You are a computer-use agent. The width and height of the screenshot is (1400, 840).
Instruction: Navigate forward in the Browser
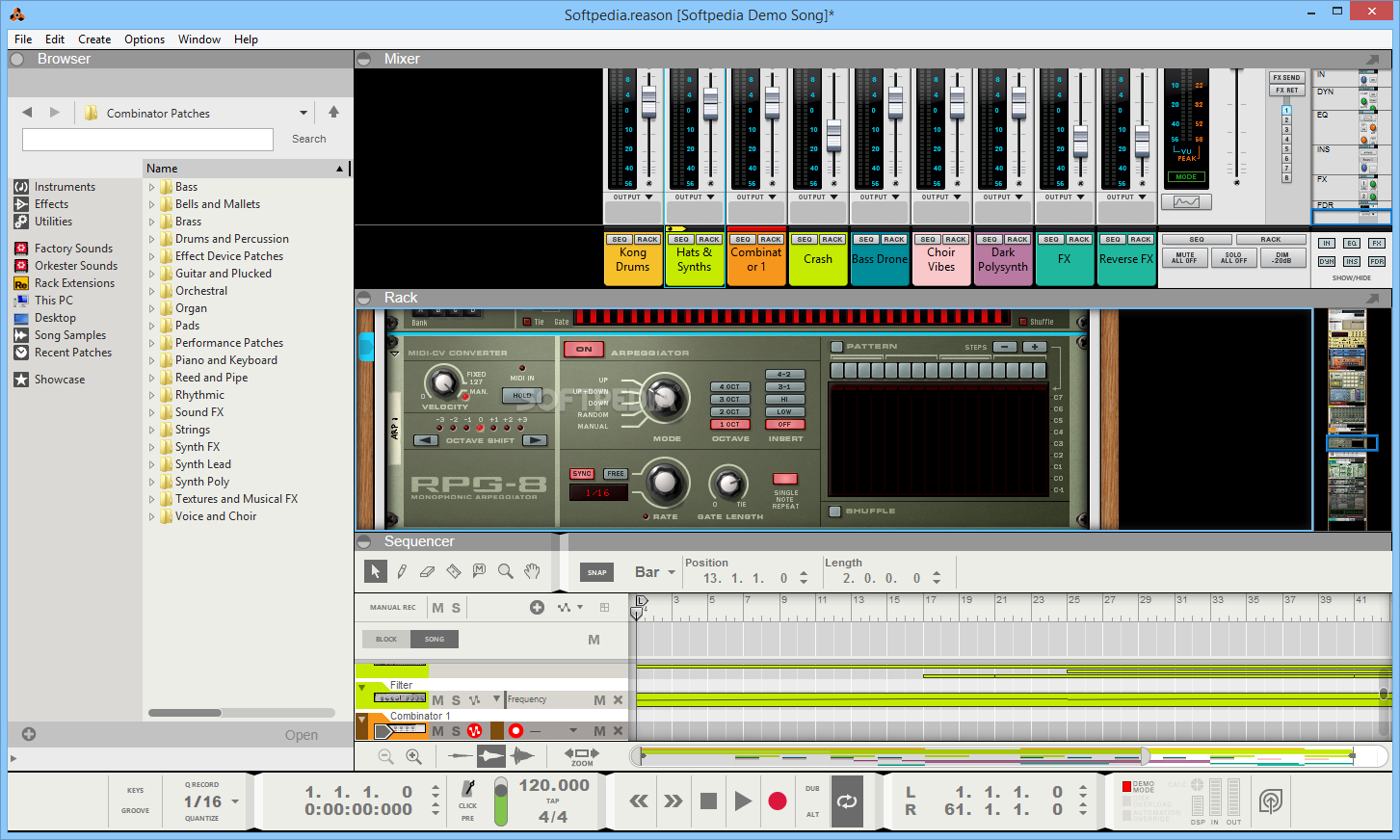coord(55,113)
